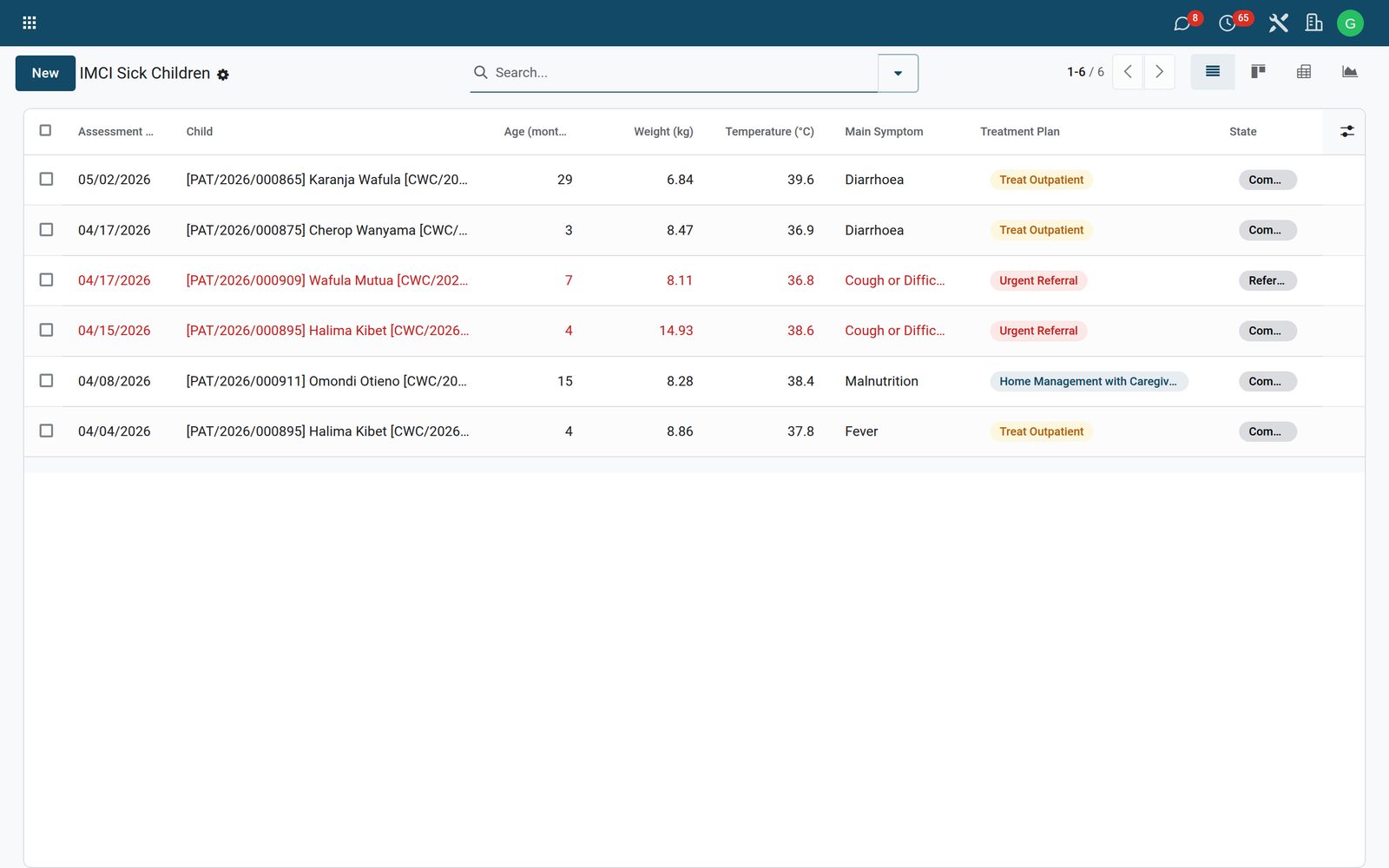Open the main apps grid menu
1389x868 pixels.
[x=30, y=23]
